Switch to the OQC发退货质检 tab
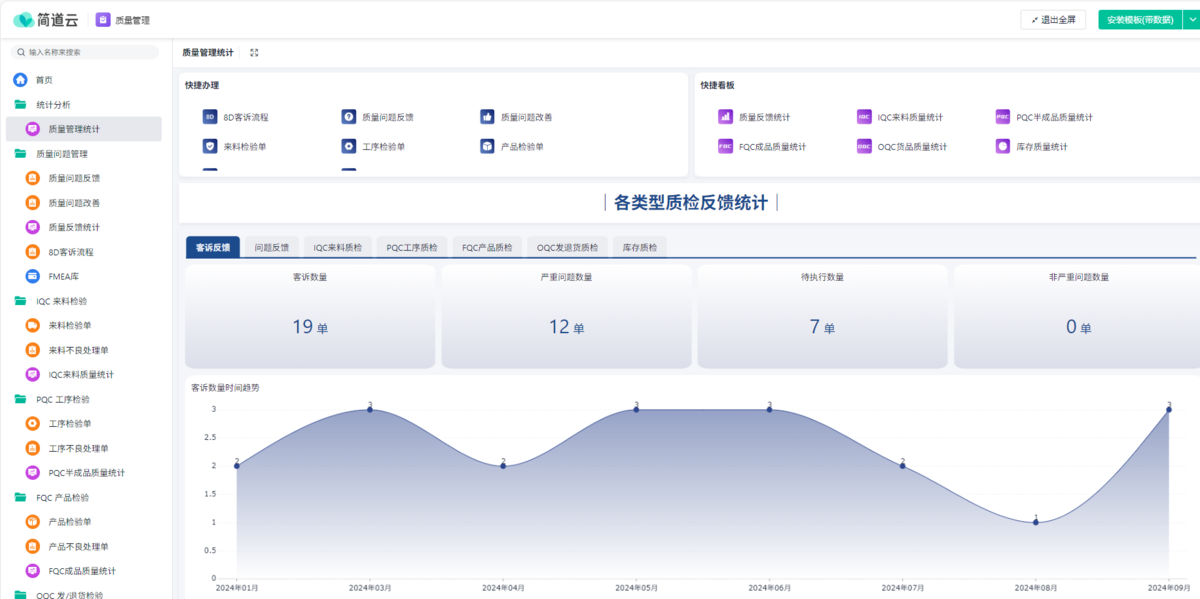This screenshot has width=1200, height=599. coord(567,247)
